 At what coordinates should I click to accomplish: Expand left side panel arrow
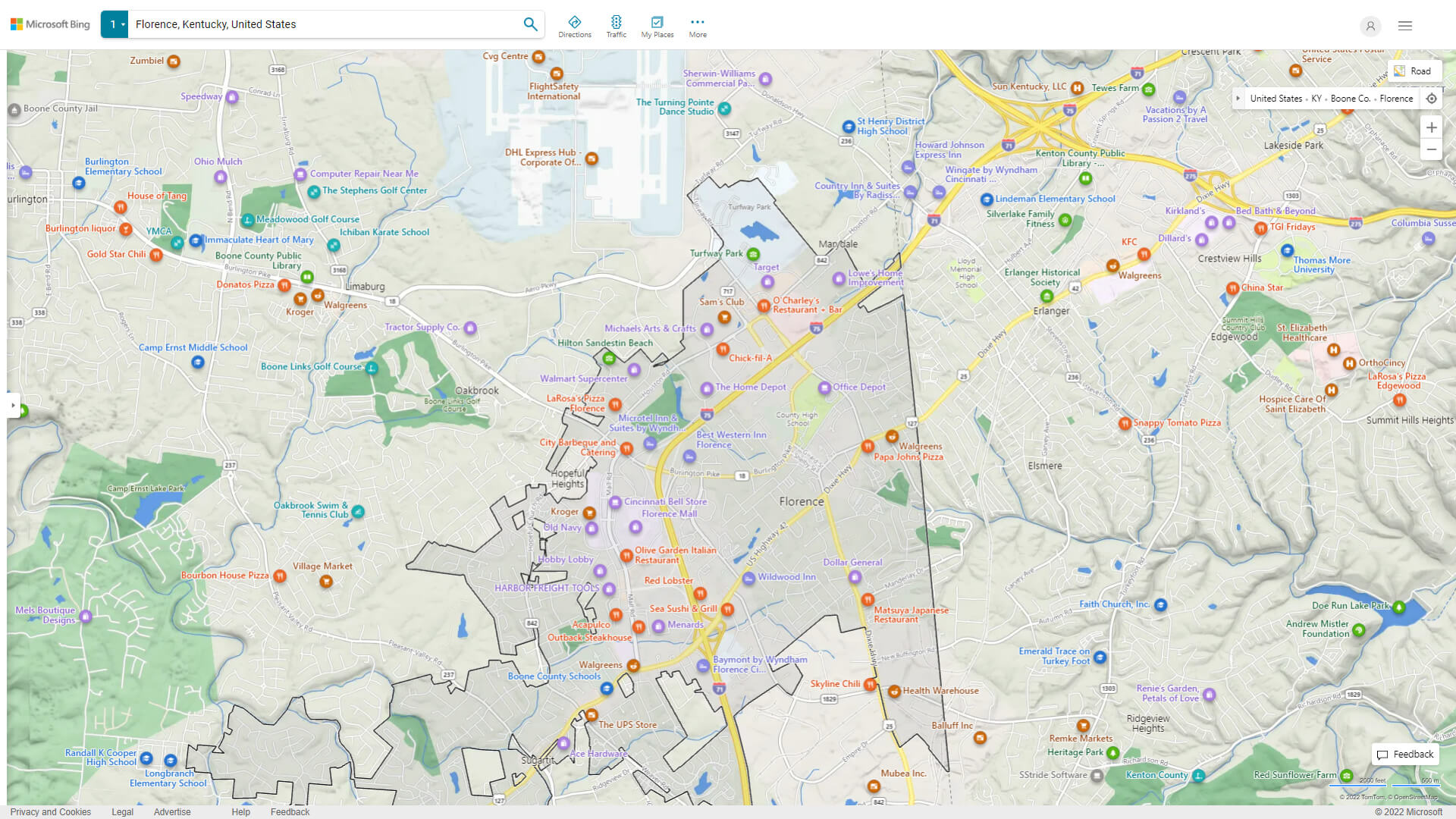13,405
